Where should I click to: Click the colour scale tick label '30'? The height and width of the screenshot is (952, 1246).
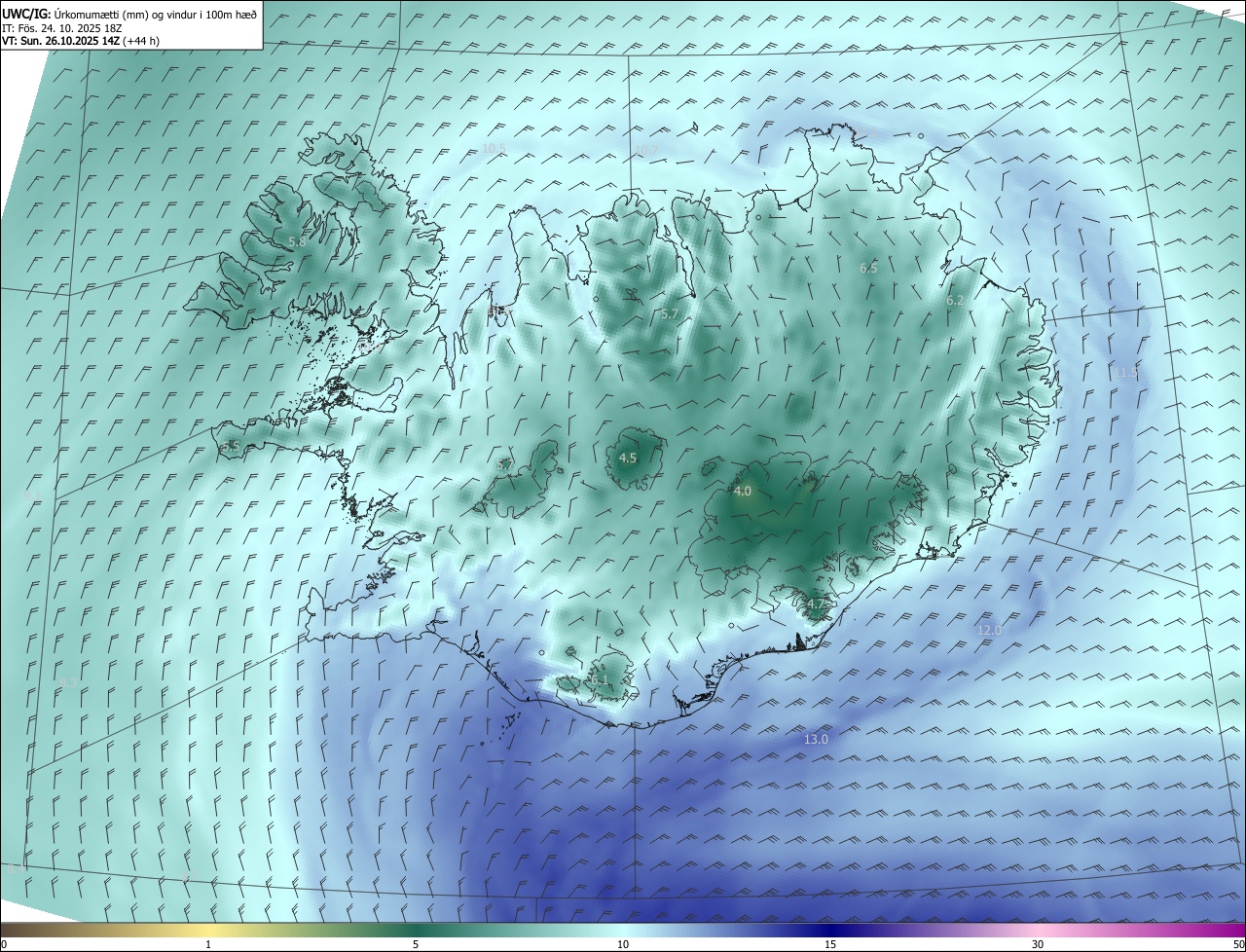[x=1038, y=944]
